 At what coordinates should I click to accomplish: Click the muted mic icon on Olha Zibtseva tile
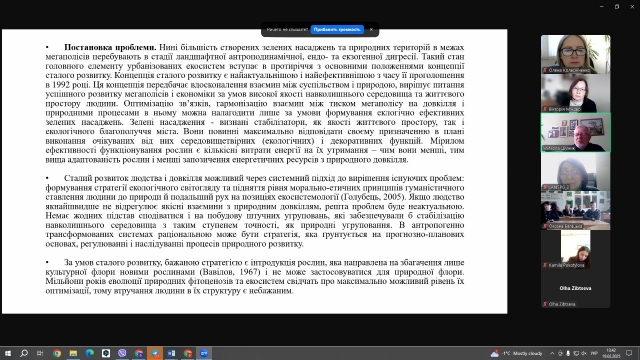(545, 304)
